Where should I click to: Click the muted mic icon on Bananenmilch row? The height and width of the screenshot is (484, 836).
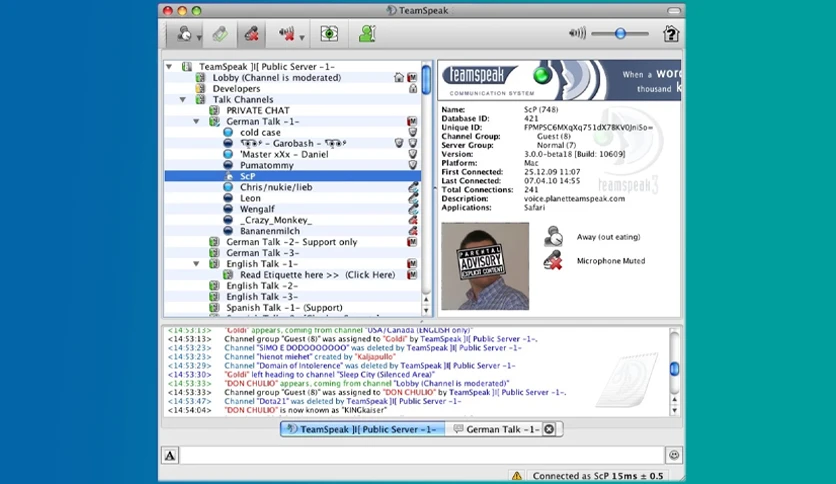(x=413, y=231)
